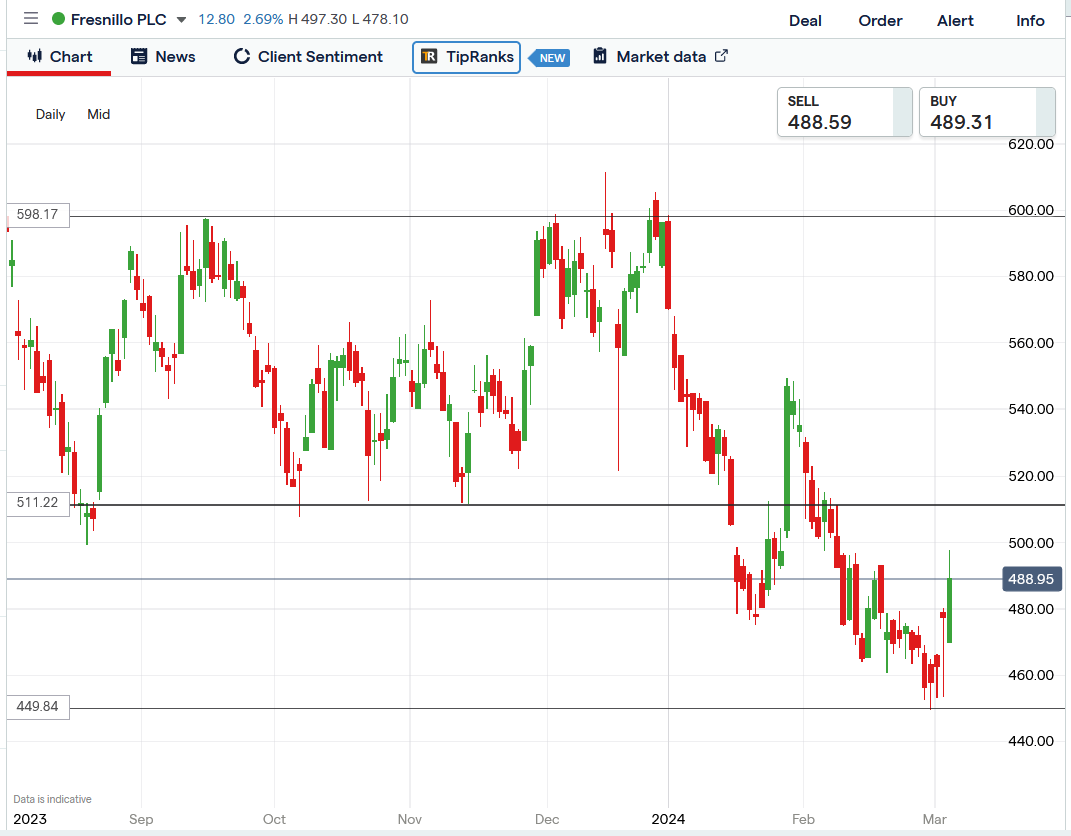
Task: Click the Feb date axis label
Action: tap(803, 819)
